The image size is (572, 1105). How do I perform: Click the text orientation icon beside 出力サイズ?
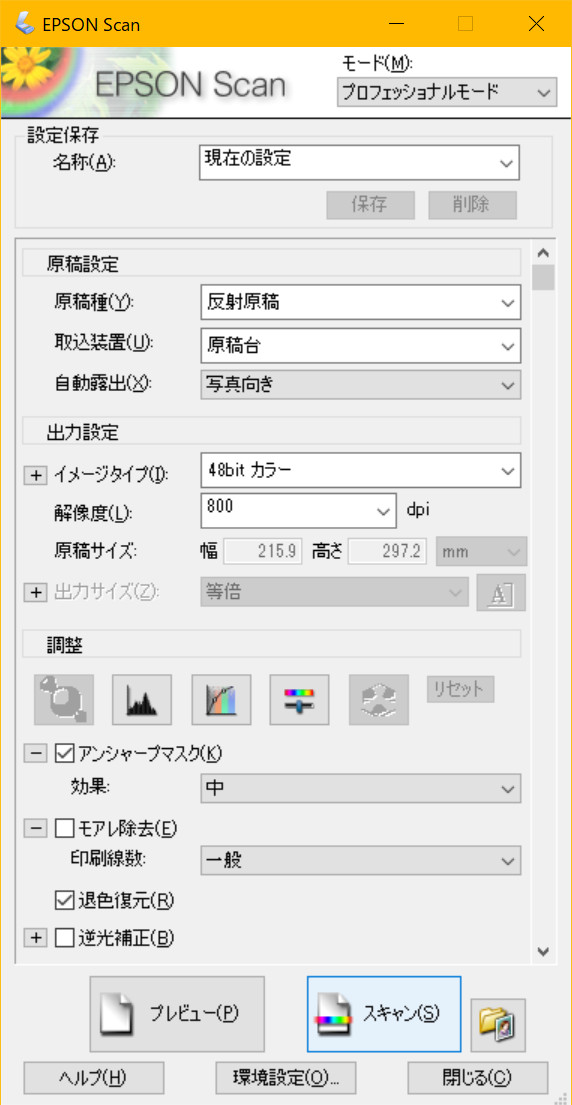pos(501,593)
